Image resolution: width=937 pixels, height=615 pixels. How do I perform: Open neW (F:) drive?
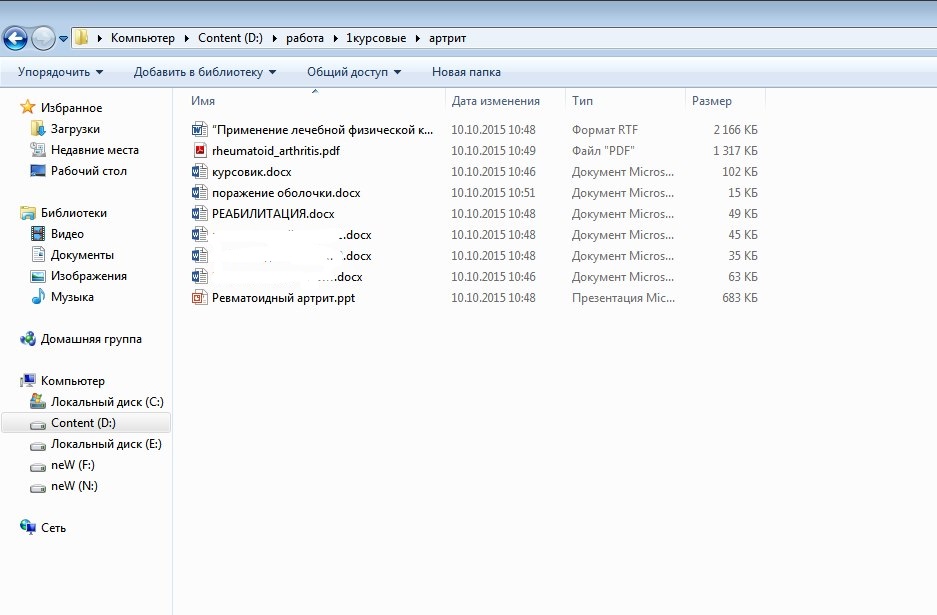(72, 464)
